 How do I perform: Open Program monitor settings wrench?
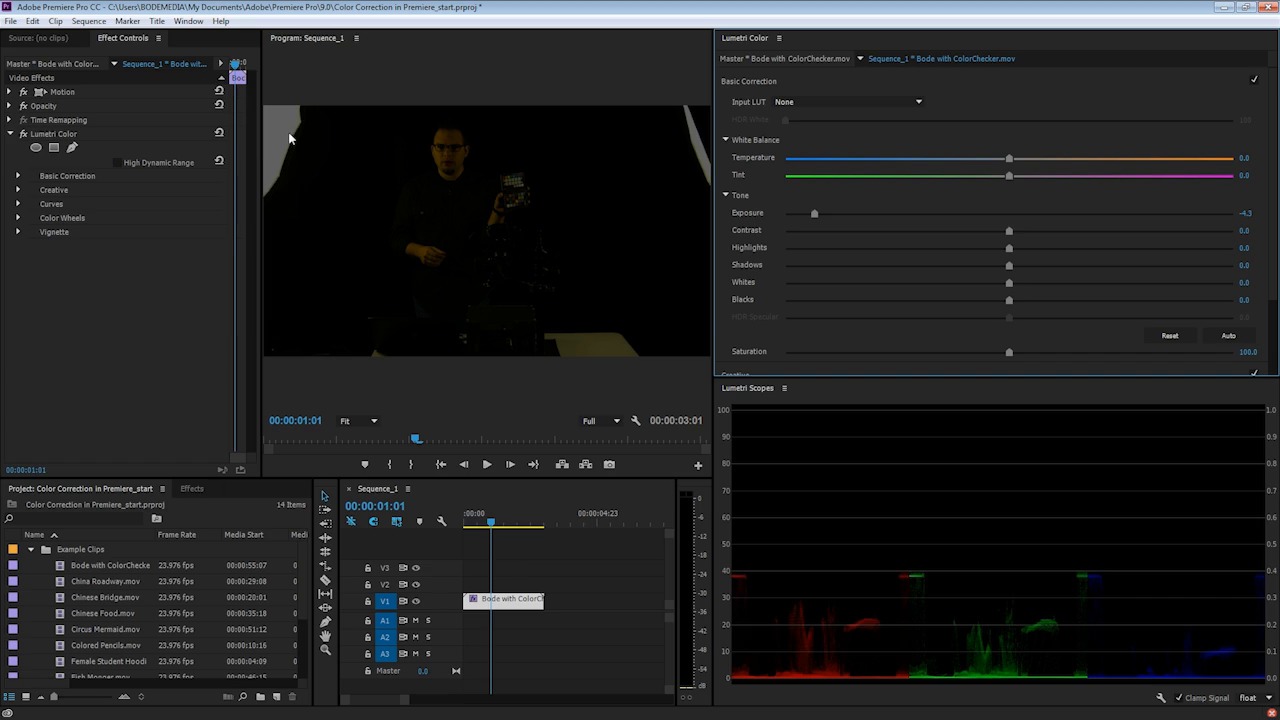[636, 421]
